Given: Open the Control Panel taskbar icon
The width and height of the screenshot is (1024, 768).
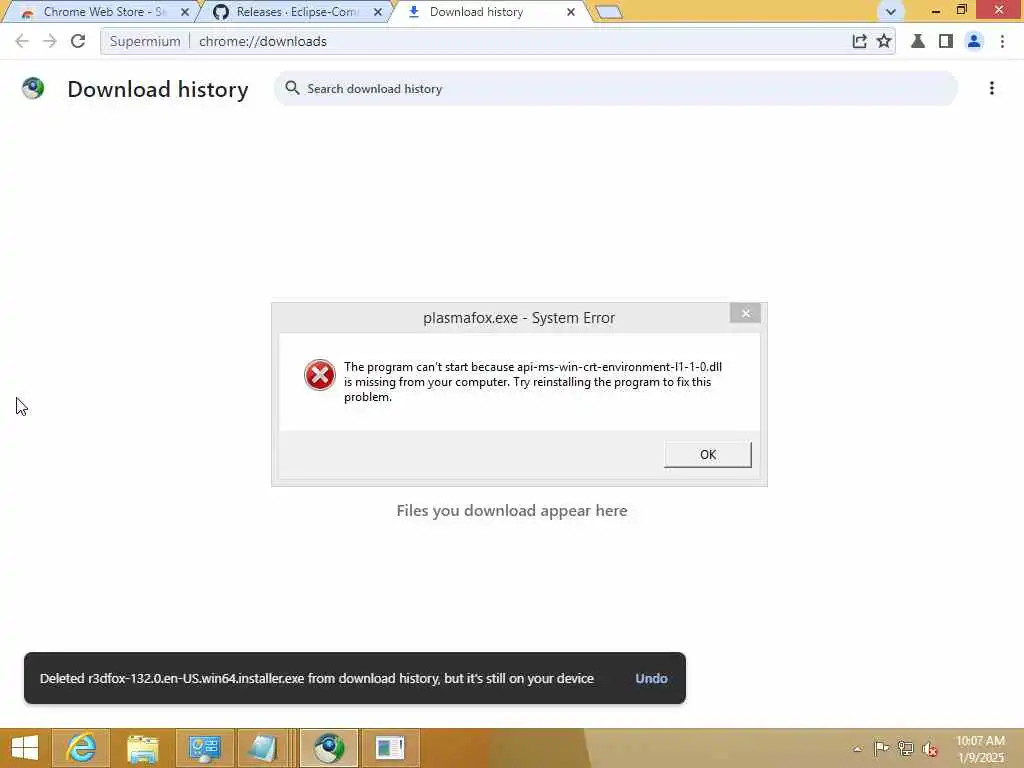Looking at the screenshot, I should pos(204,748).
